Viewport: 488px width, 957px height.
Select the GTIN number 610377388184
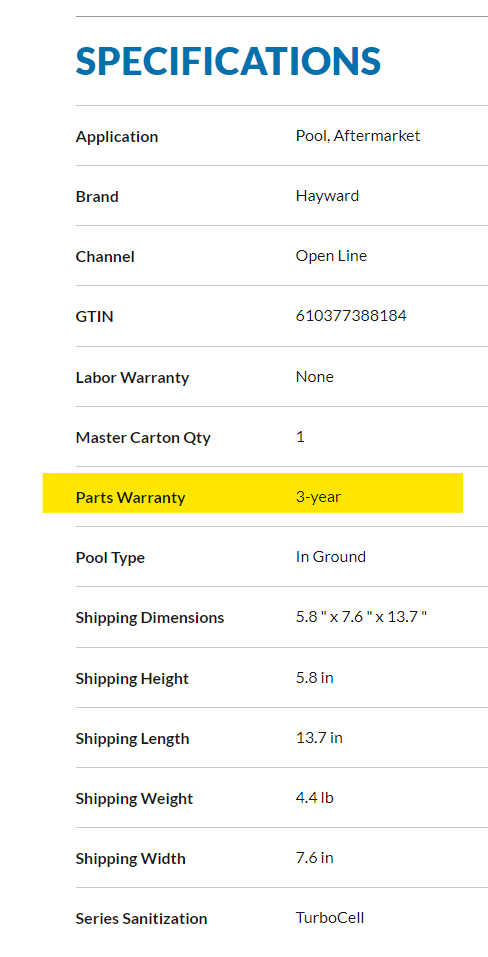coord(351,316)
